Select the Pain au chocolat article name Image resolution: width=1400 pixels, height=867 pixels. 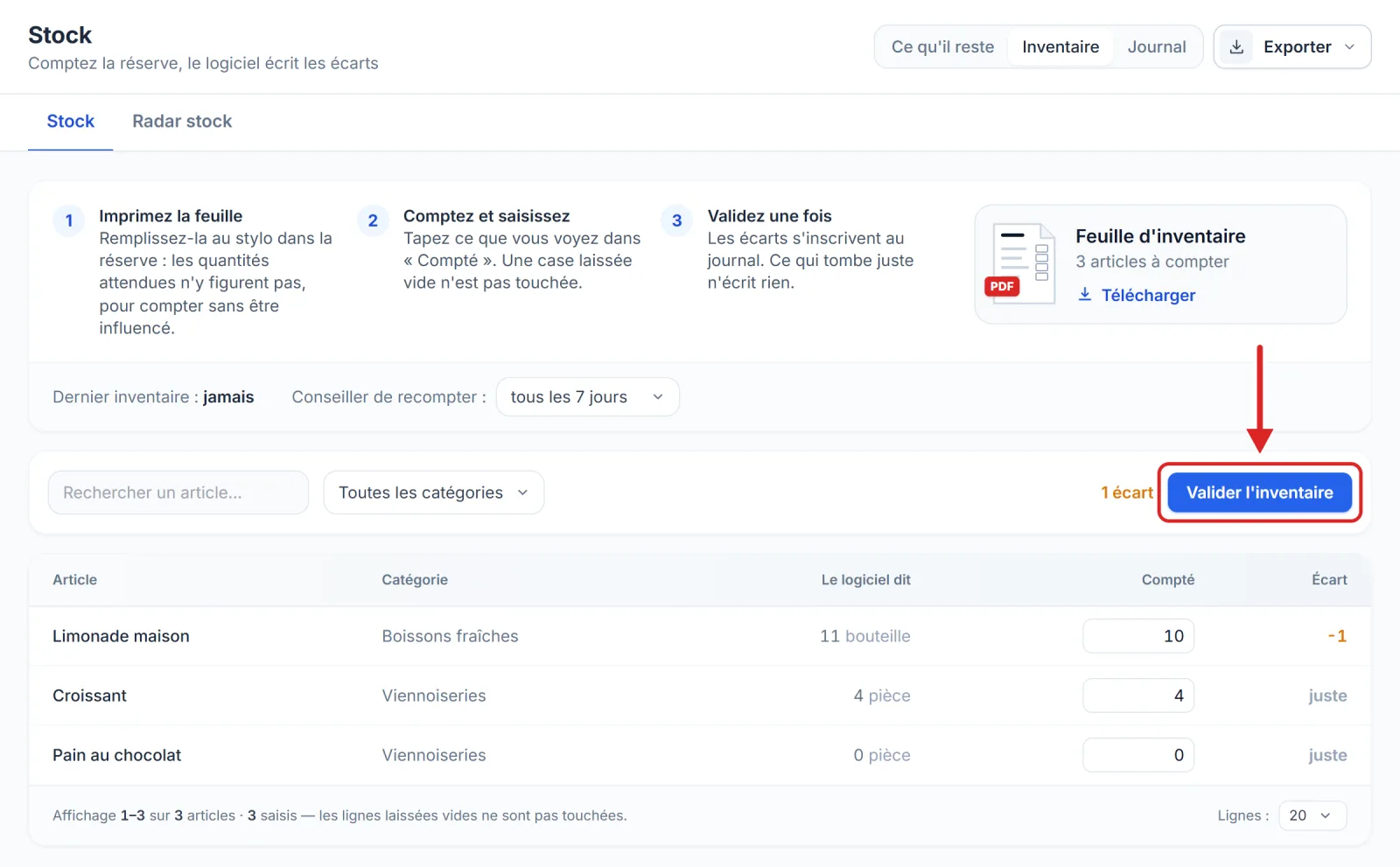point(117,755)
